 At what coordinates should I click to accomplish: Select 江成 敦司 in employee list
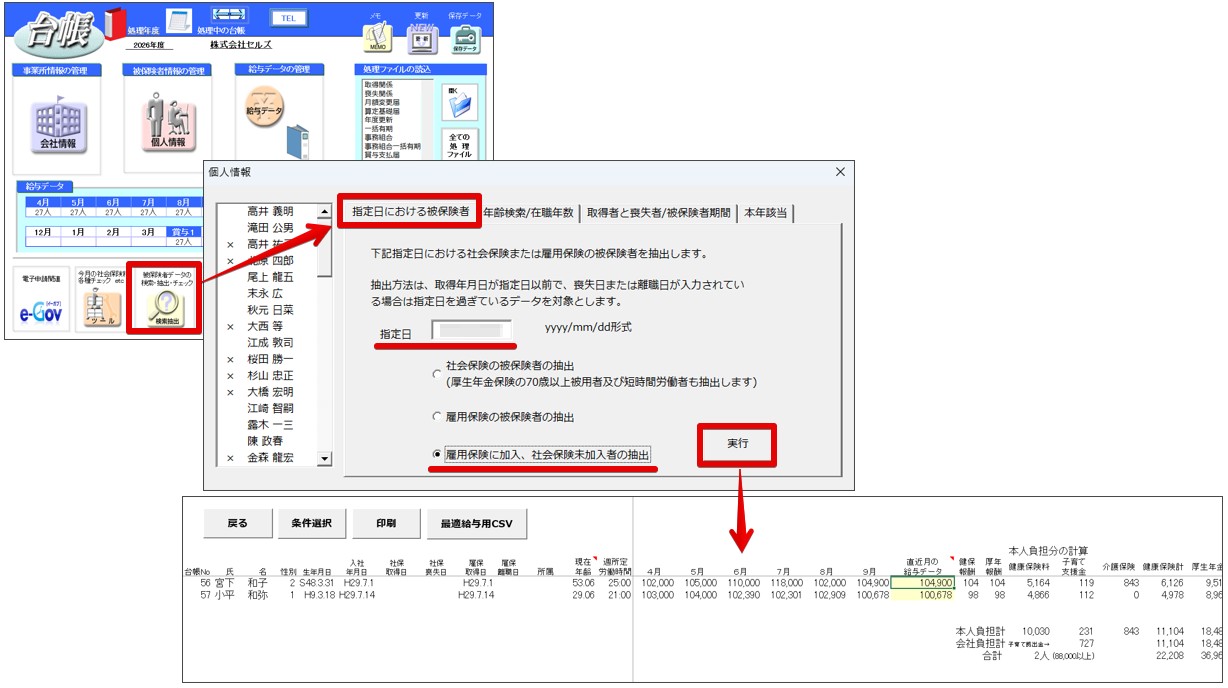(x=271, y=342)
